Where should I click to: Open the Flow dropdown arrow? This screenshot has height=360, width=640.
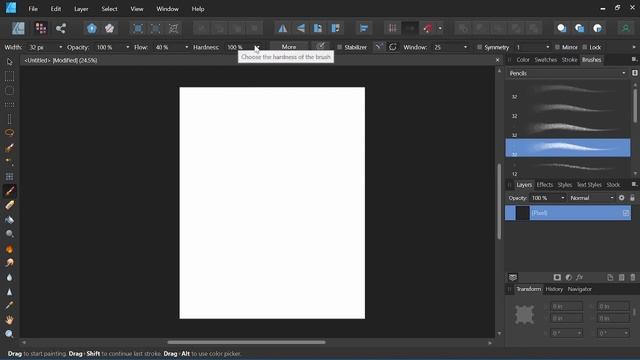point(187,47)
